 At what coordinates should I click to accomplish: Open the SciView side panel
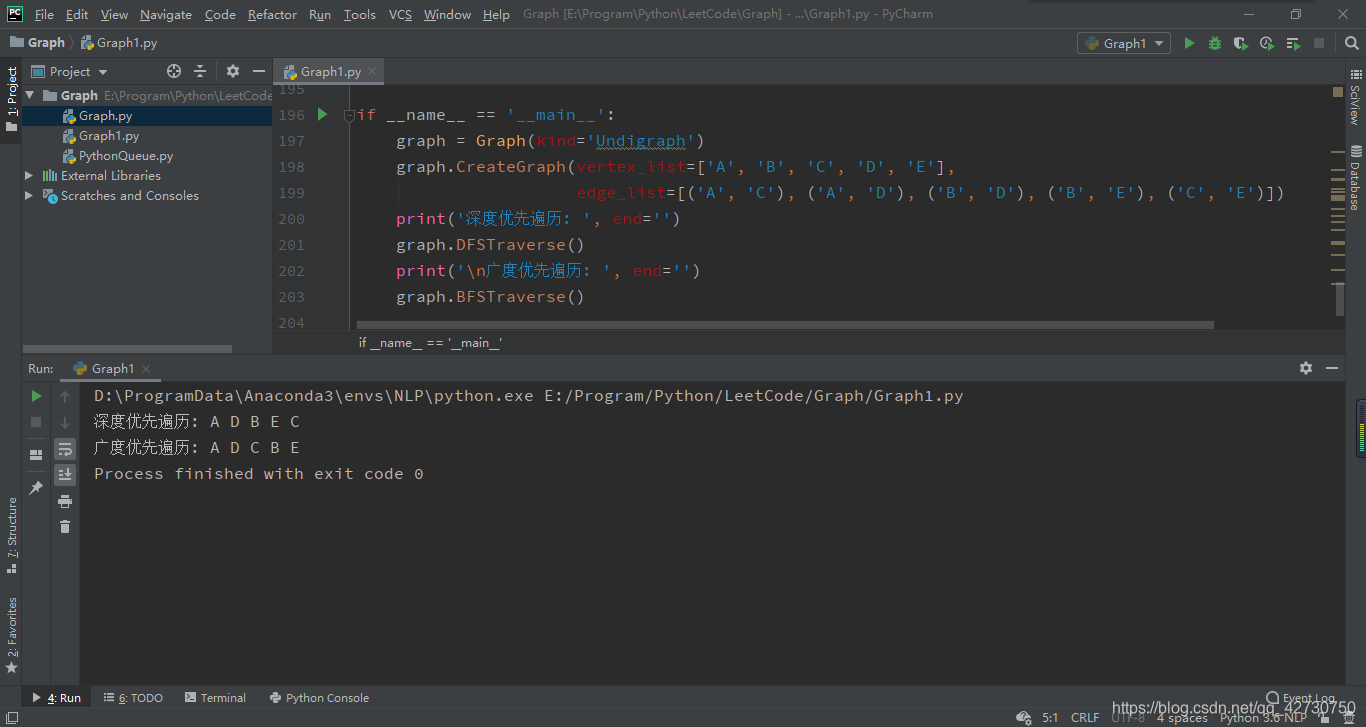click(x=1355, y=99)
